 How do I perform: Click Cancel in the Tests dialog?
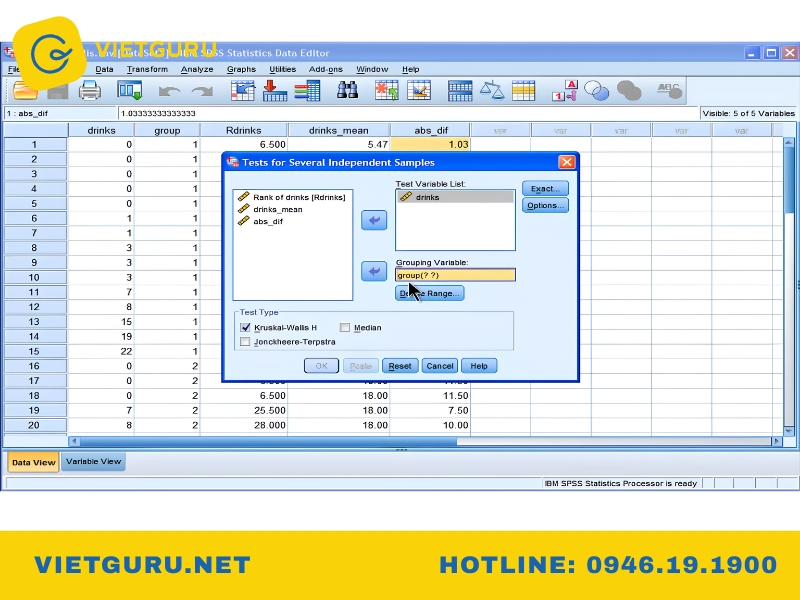pyautogui.click(x=440, y=366)
